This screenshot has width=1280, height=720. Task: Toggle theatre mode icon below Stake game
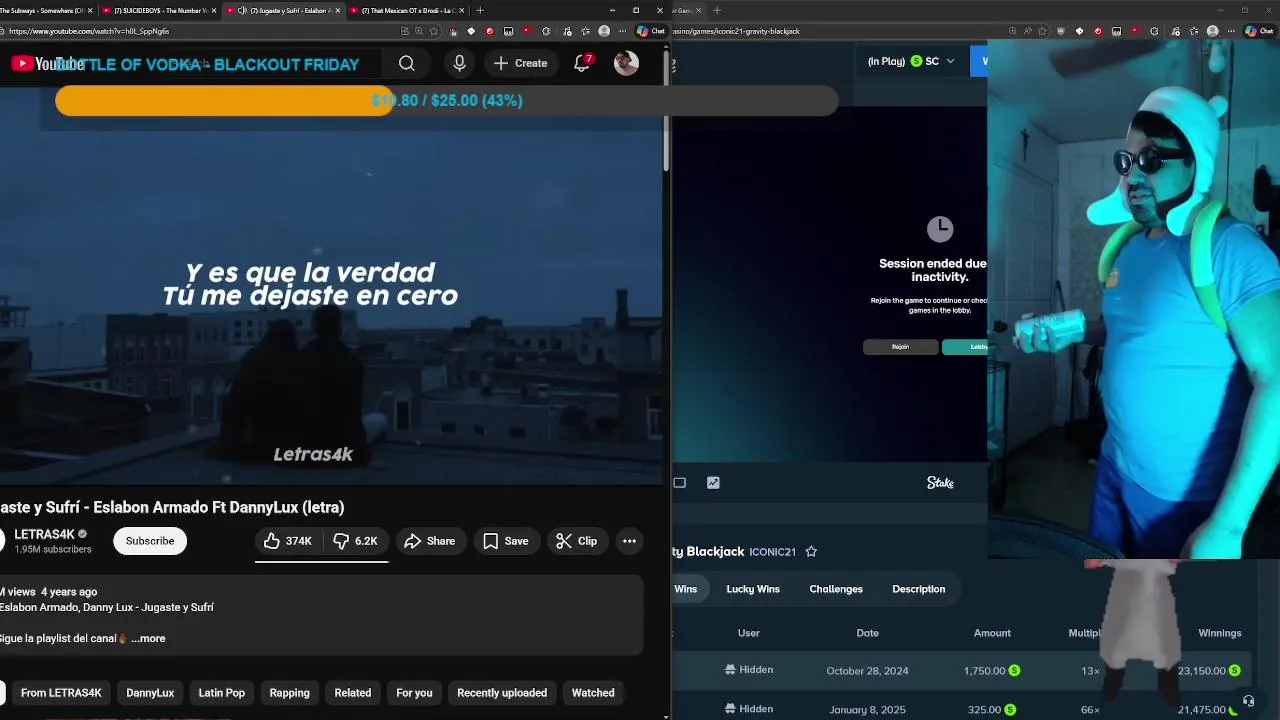680,483
